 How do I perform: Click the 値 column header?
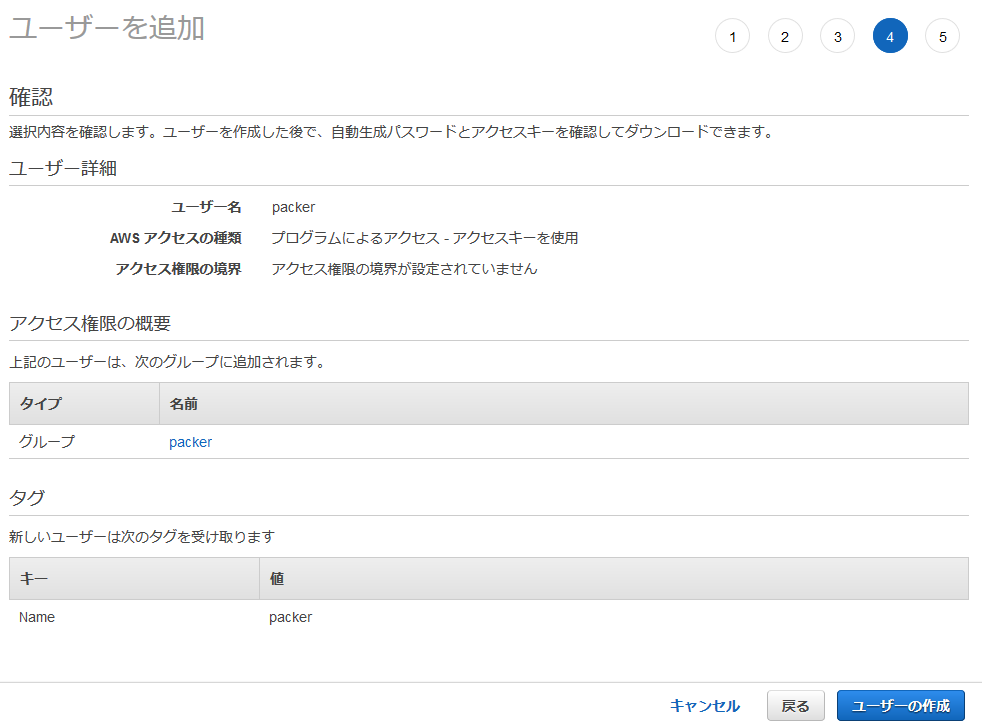pos(276,579)
